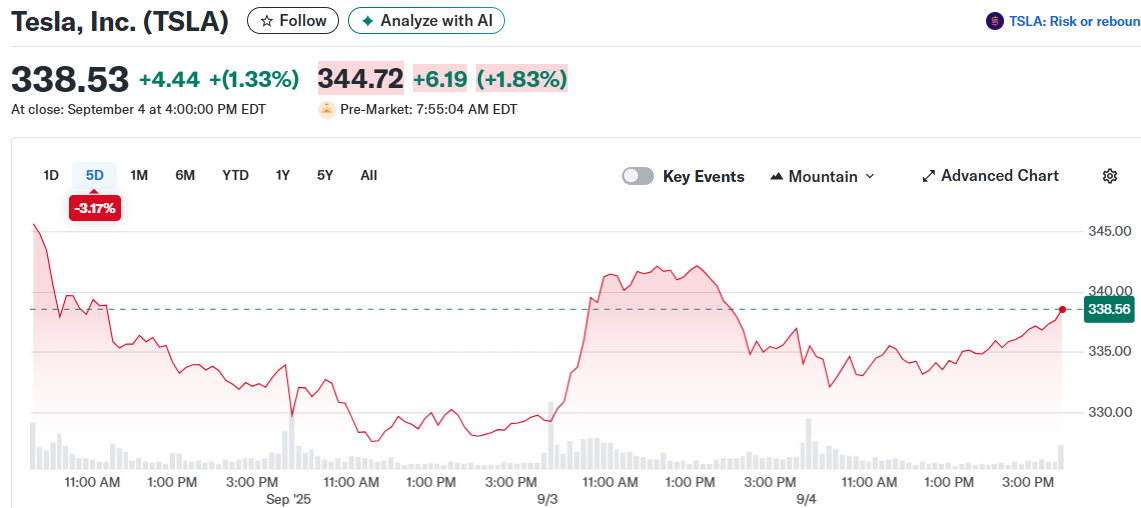Follow Tesla stock
Screen dimensions: 1141x508
293,20
